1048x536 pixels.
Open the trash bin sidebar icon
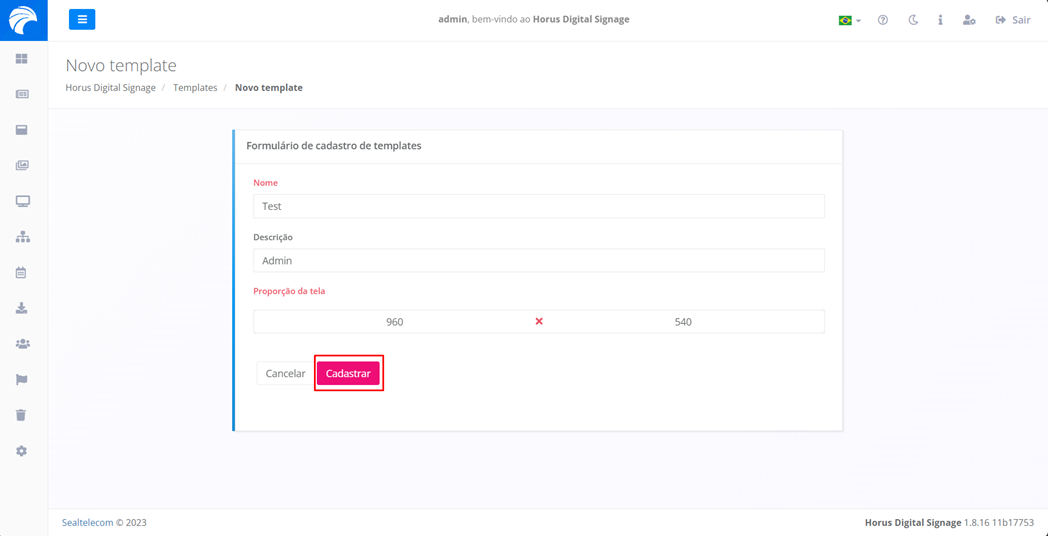pos(22,415)
